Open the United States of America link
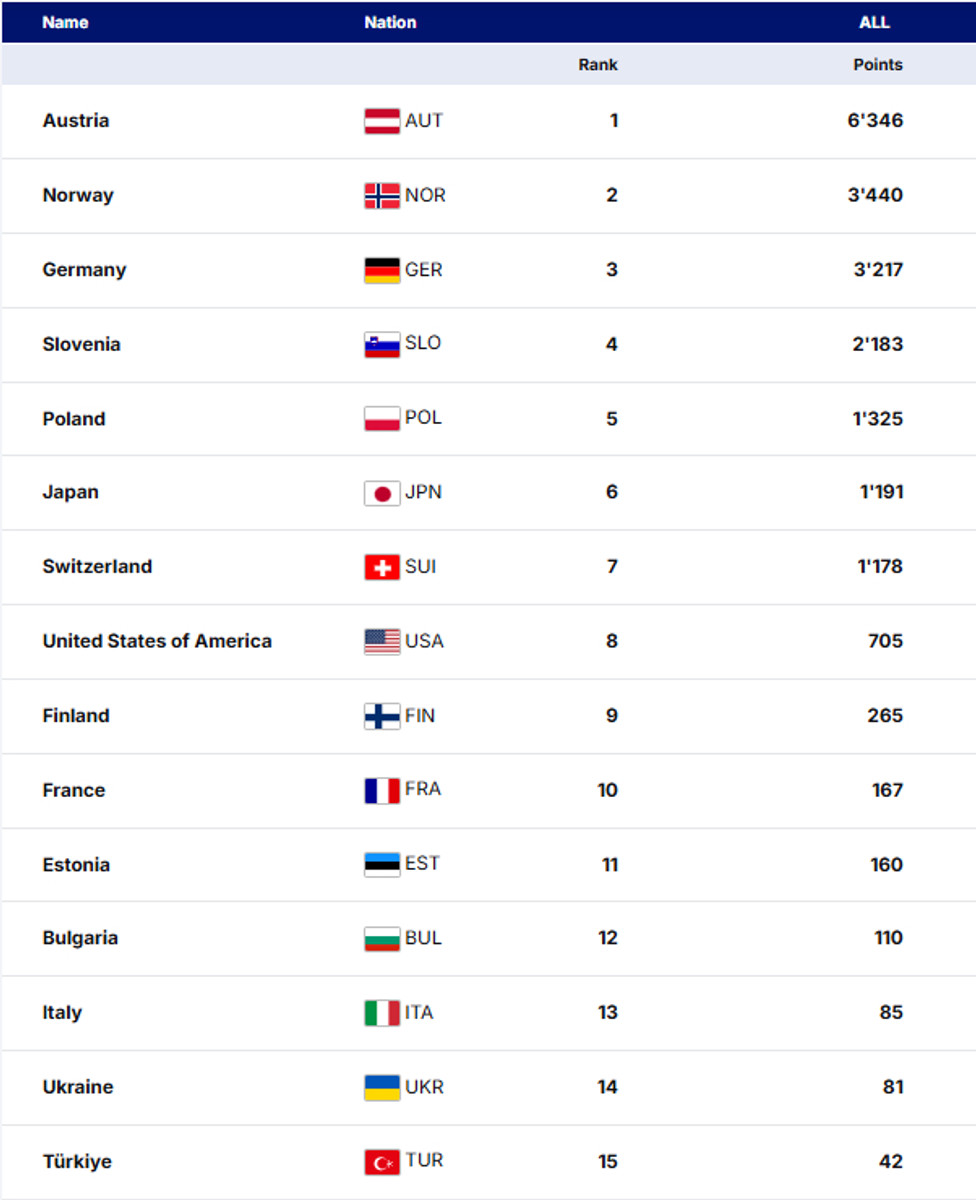 click(157, 641)
